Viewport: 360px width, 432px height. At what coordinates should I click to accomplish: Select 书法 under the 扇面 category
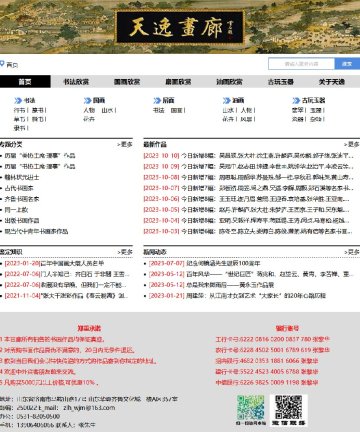tap(159, 110)
